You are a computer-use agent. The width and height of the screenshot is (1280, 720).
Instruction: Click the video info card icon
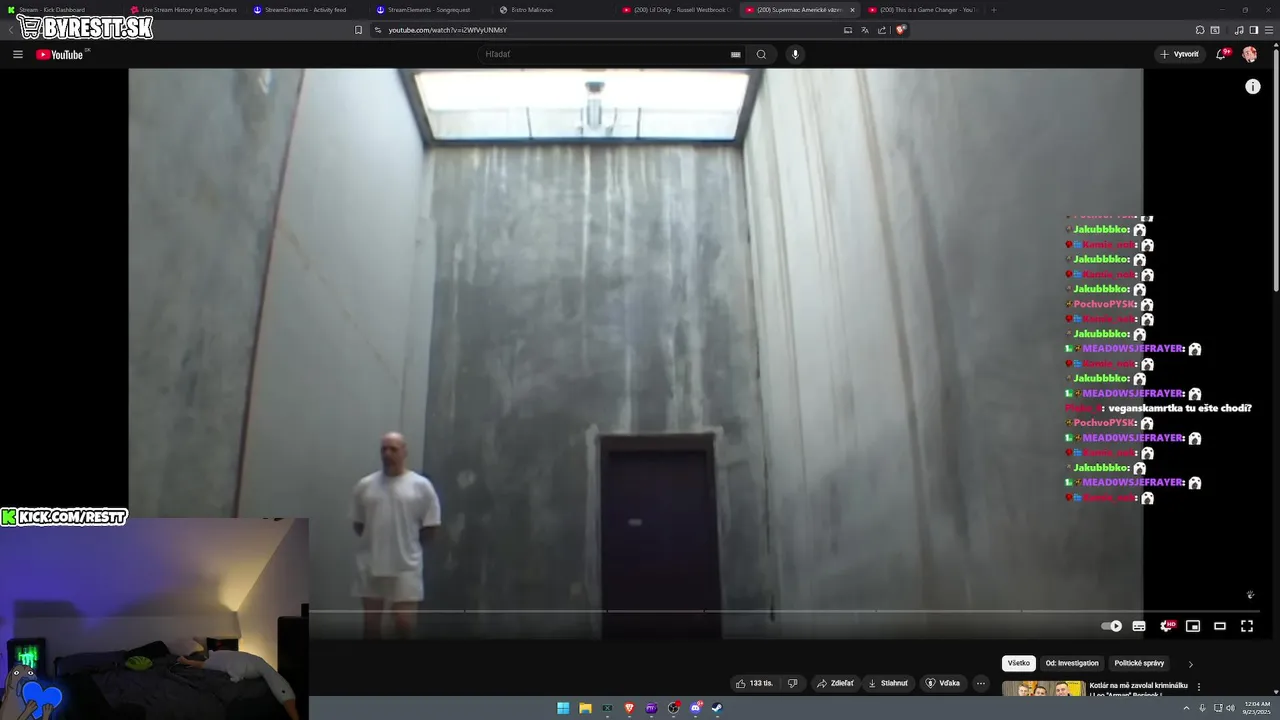[1253, 87]
